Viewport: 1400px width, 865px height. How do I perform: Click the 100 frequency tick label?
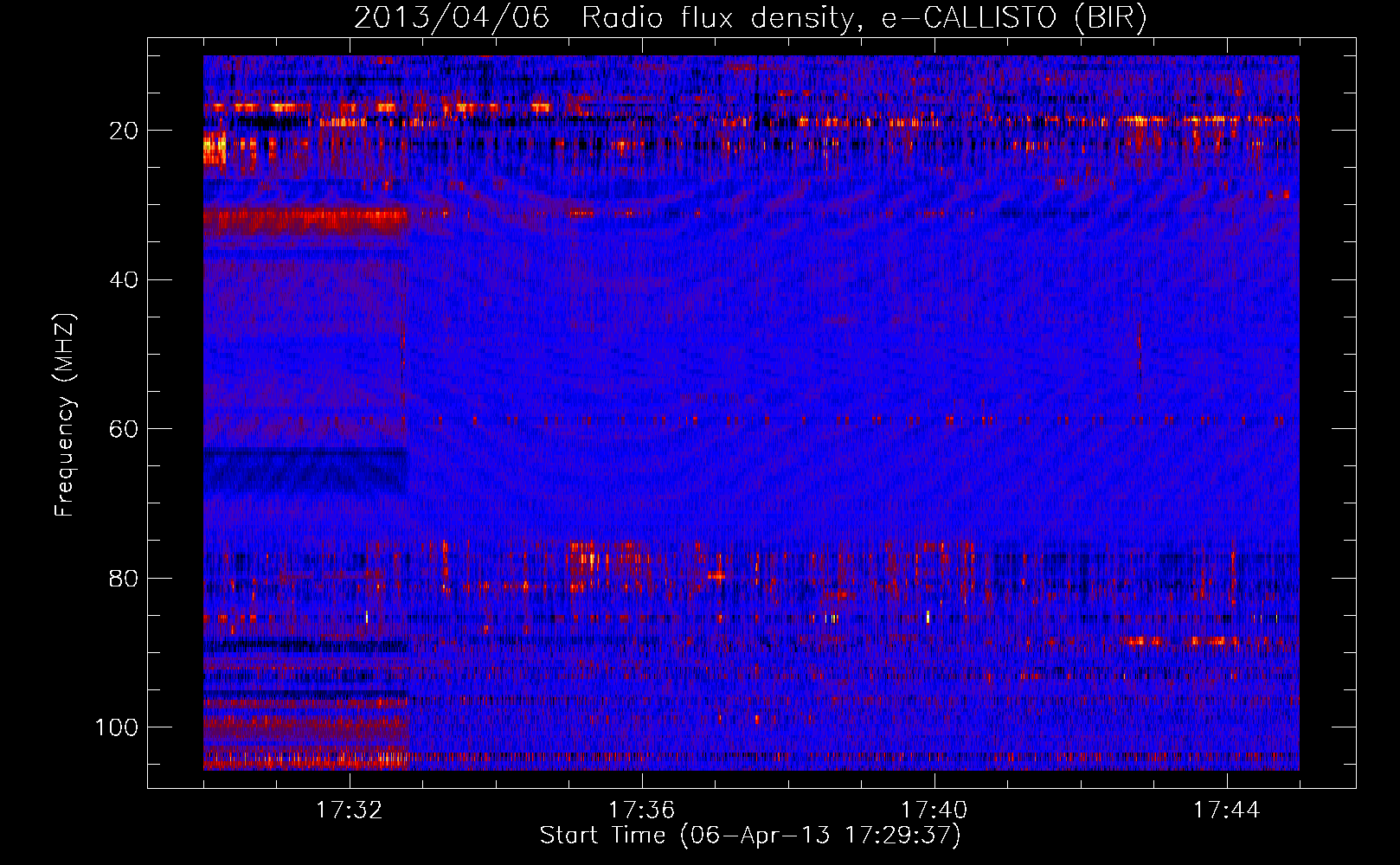click(117, 727)
